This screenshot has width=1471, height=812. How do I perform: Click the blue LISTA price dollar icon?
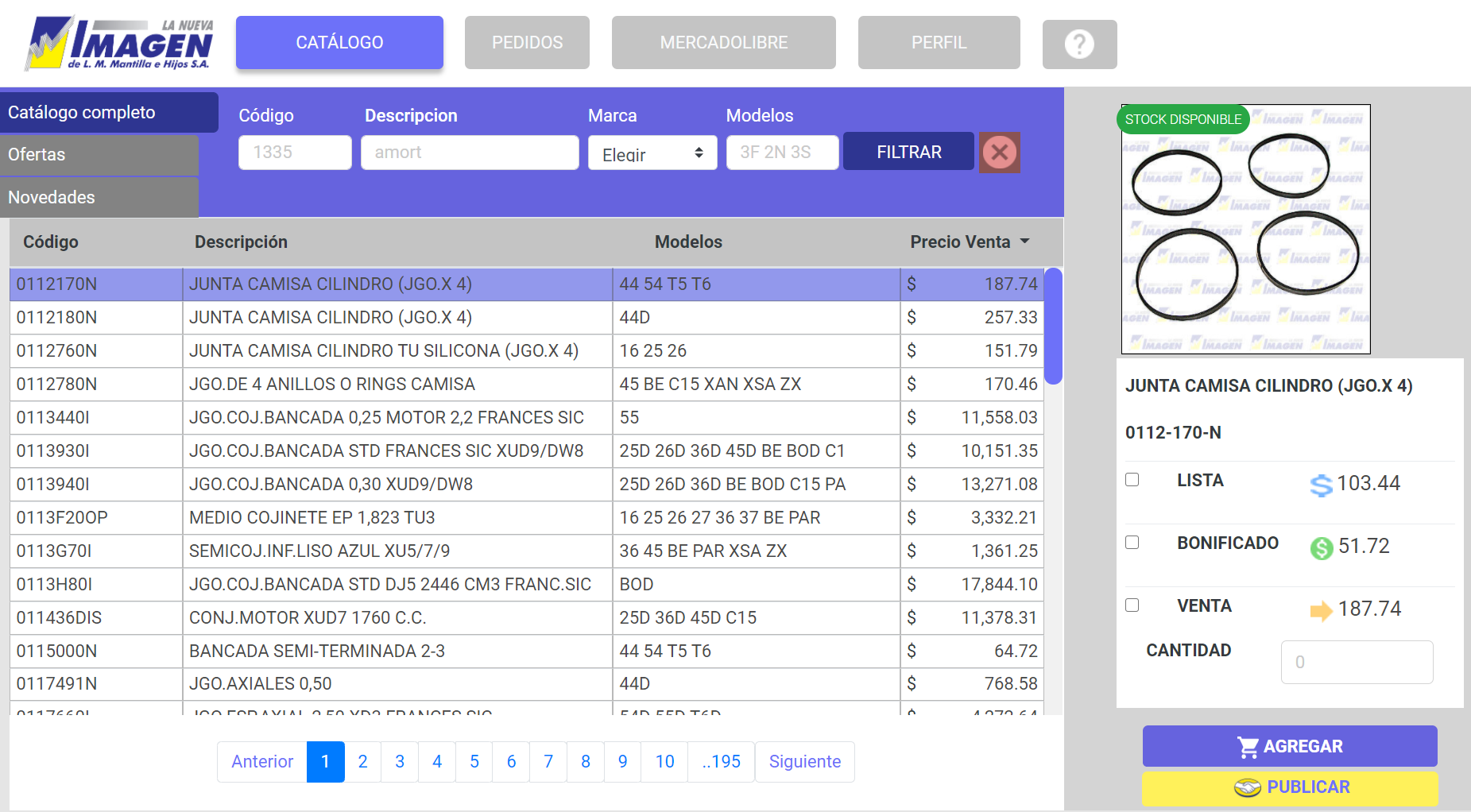[1321, 485]
